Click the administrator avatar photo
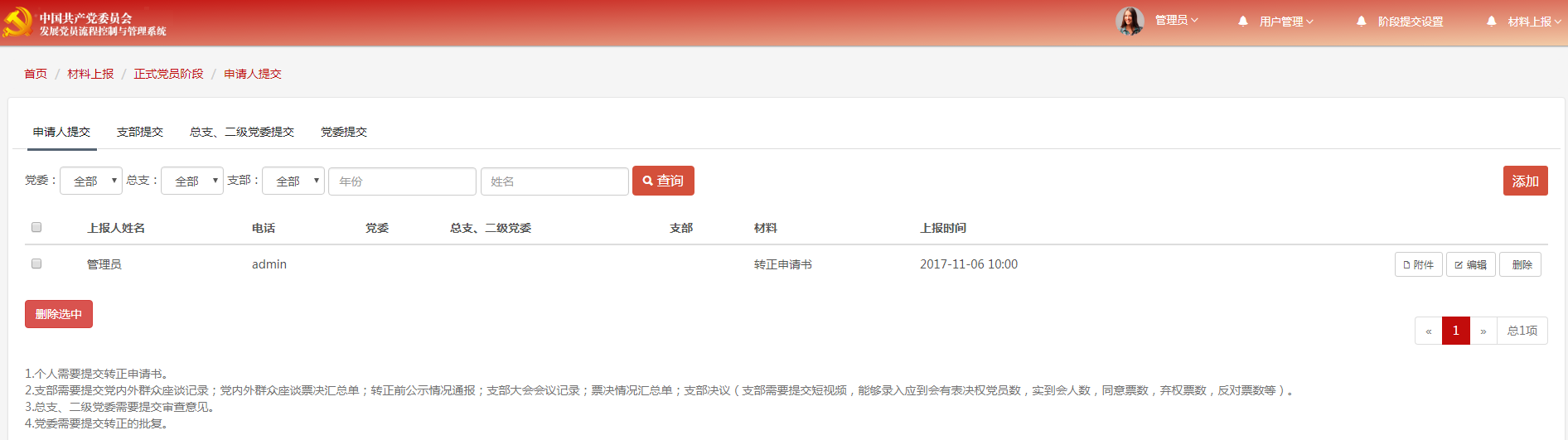 [x=1130, y=21]
